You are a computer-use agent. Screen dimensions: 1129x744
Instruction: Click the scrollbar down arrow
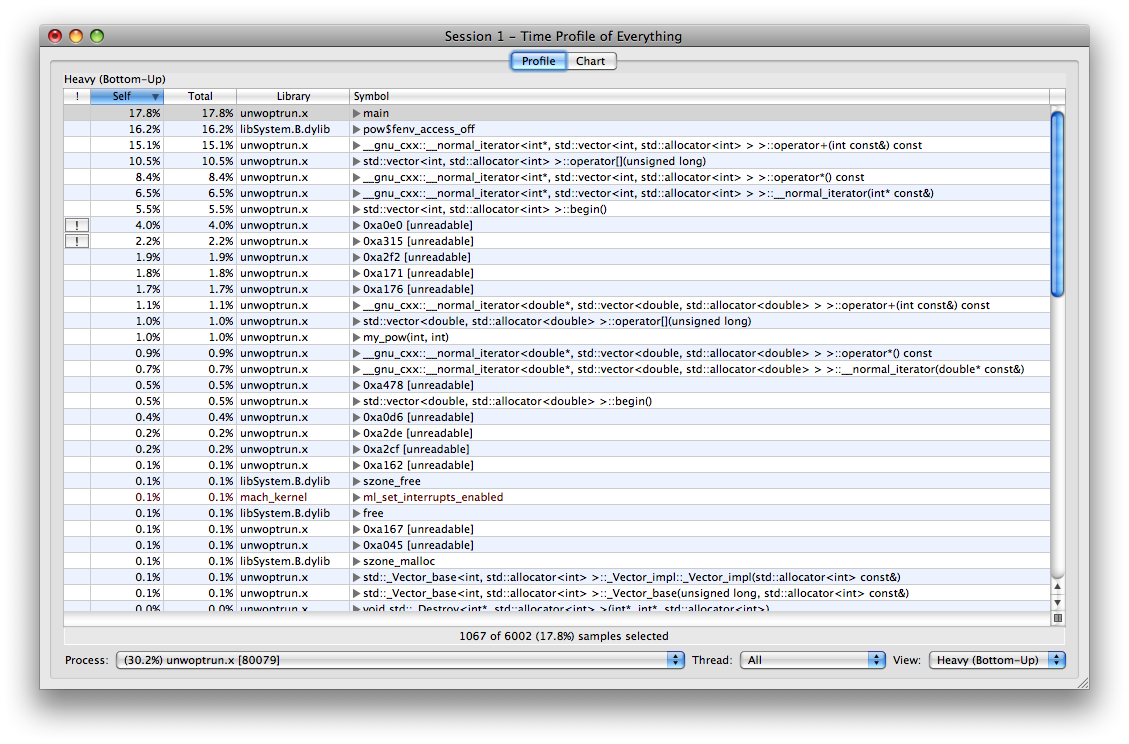(x=1057, y=603)
